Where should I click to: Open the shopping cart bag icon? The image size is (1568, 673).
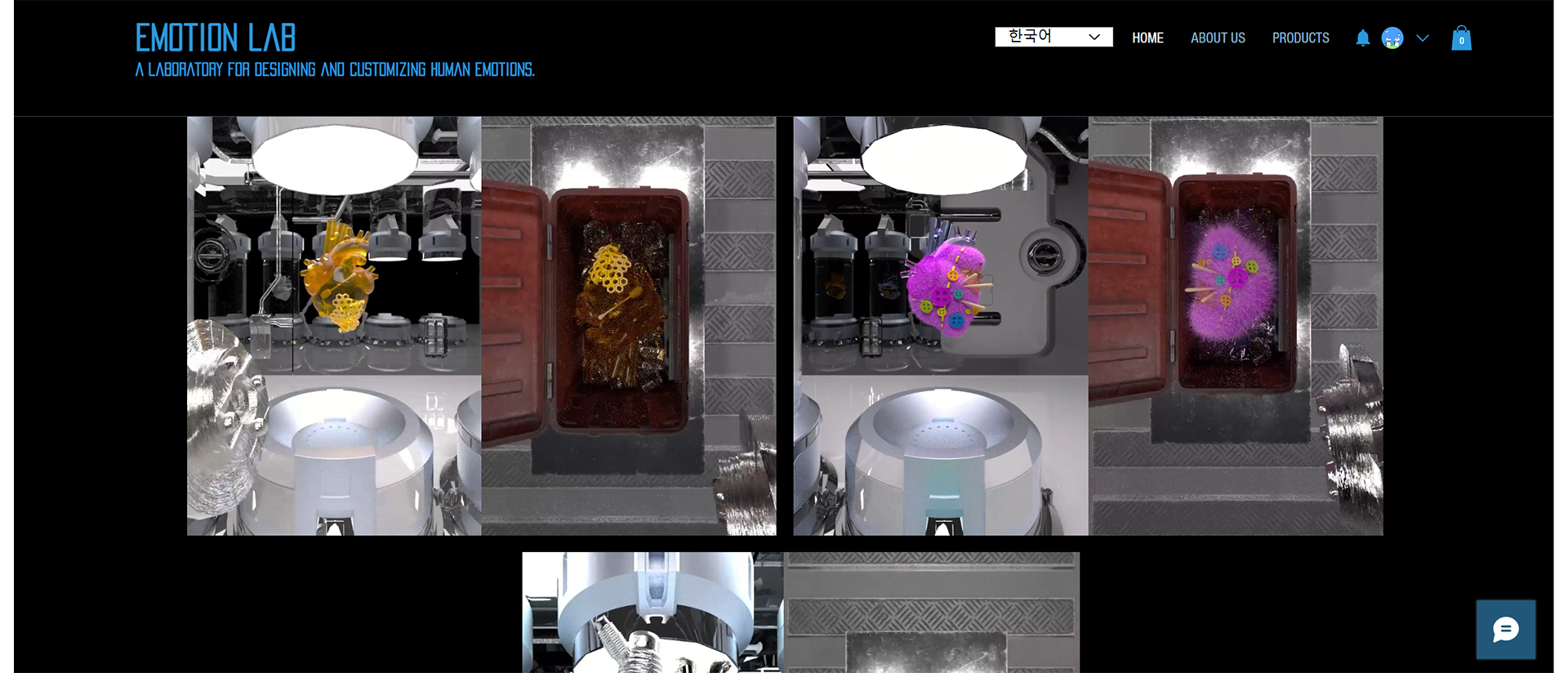click(1461, 38)
